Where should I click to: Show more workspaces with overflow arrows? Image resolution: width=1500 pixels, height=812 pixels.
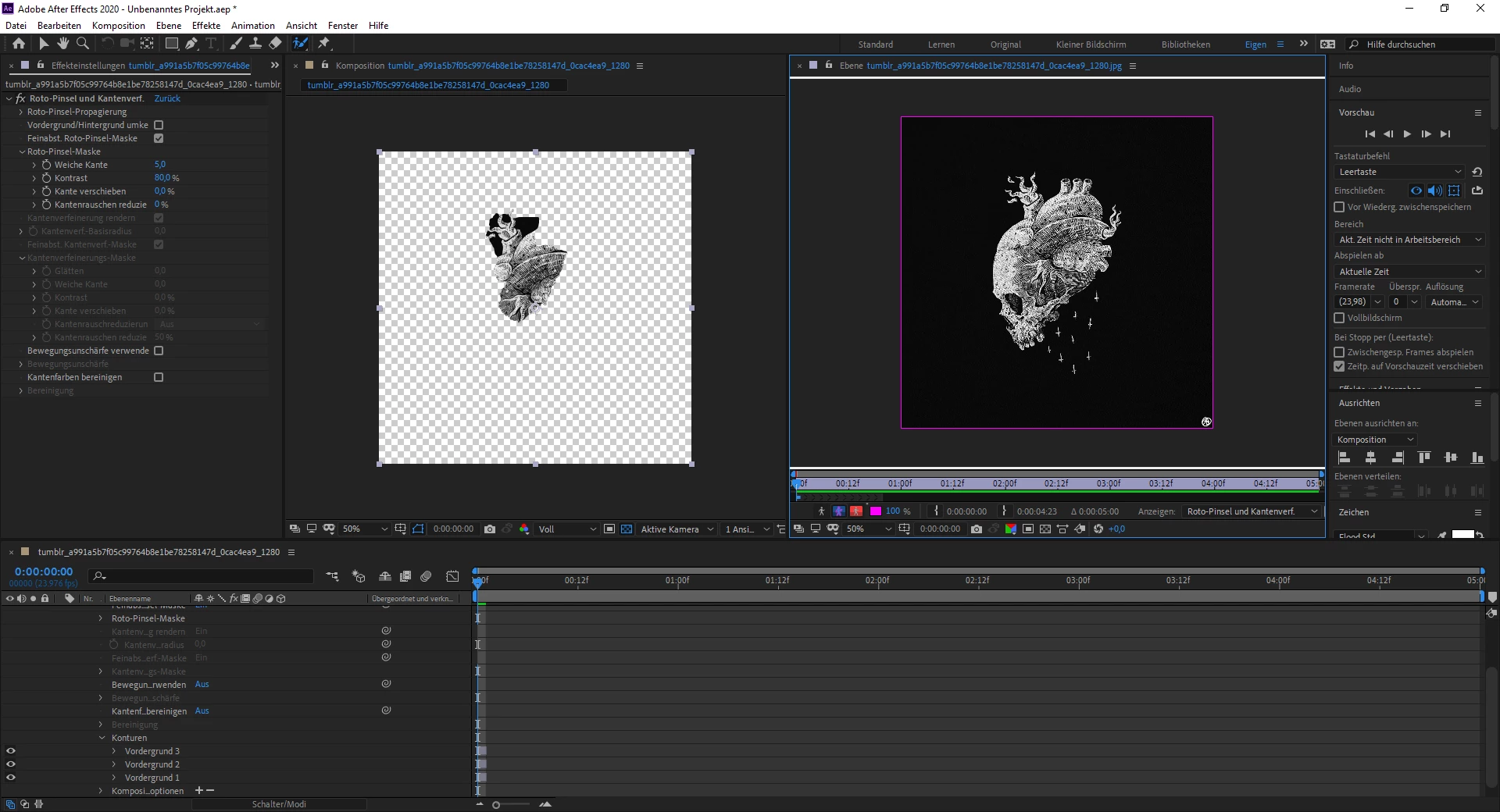1304,44
